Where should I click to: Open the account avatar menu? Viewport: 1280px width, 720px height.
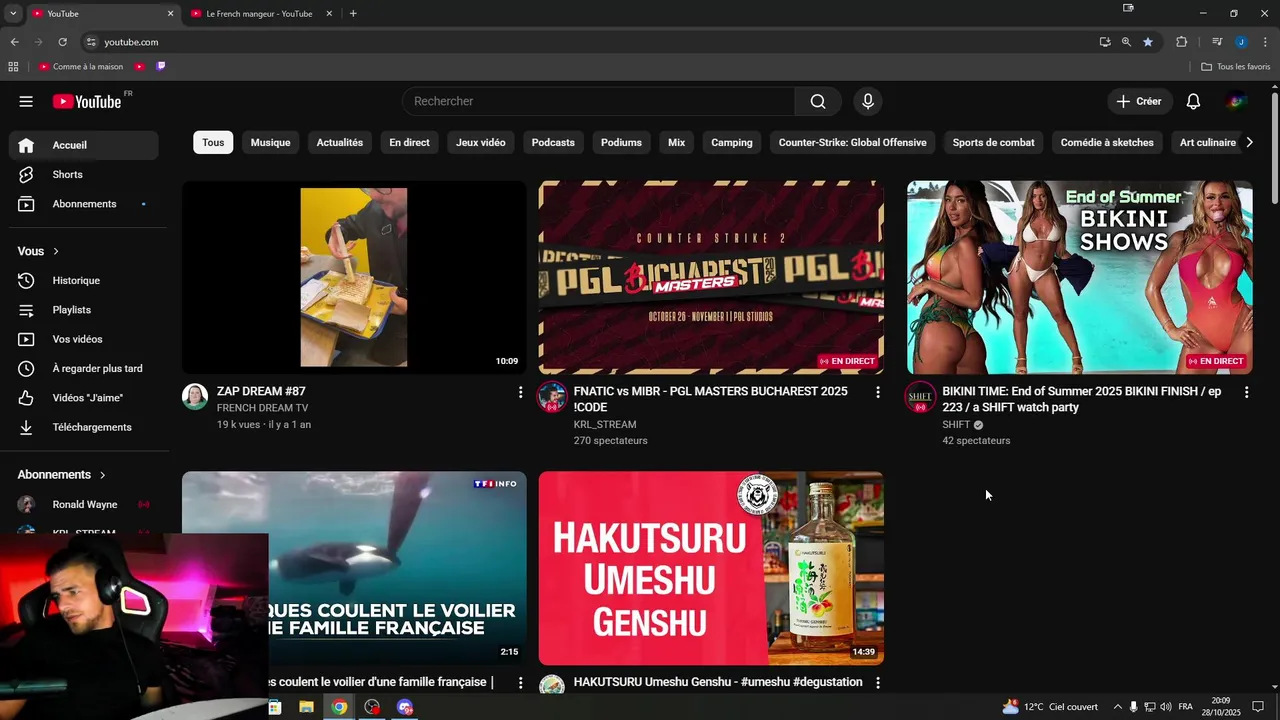1236,101
